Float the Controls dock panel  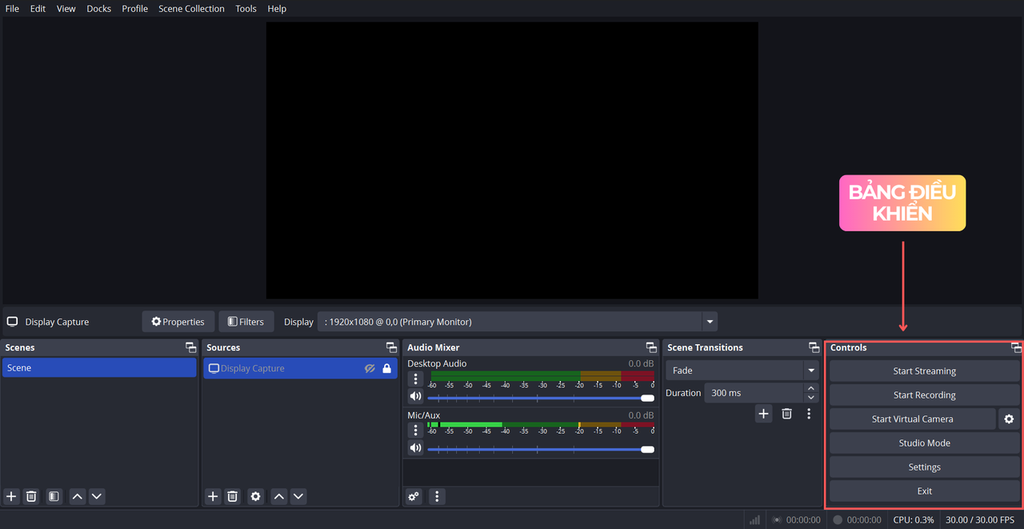pos(1016,347)
